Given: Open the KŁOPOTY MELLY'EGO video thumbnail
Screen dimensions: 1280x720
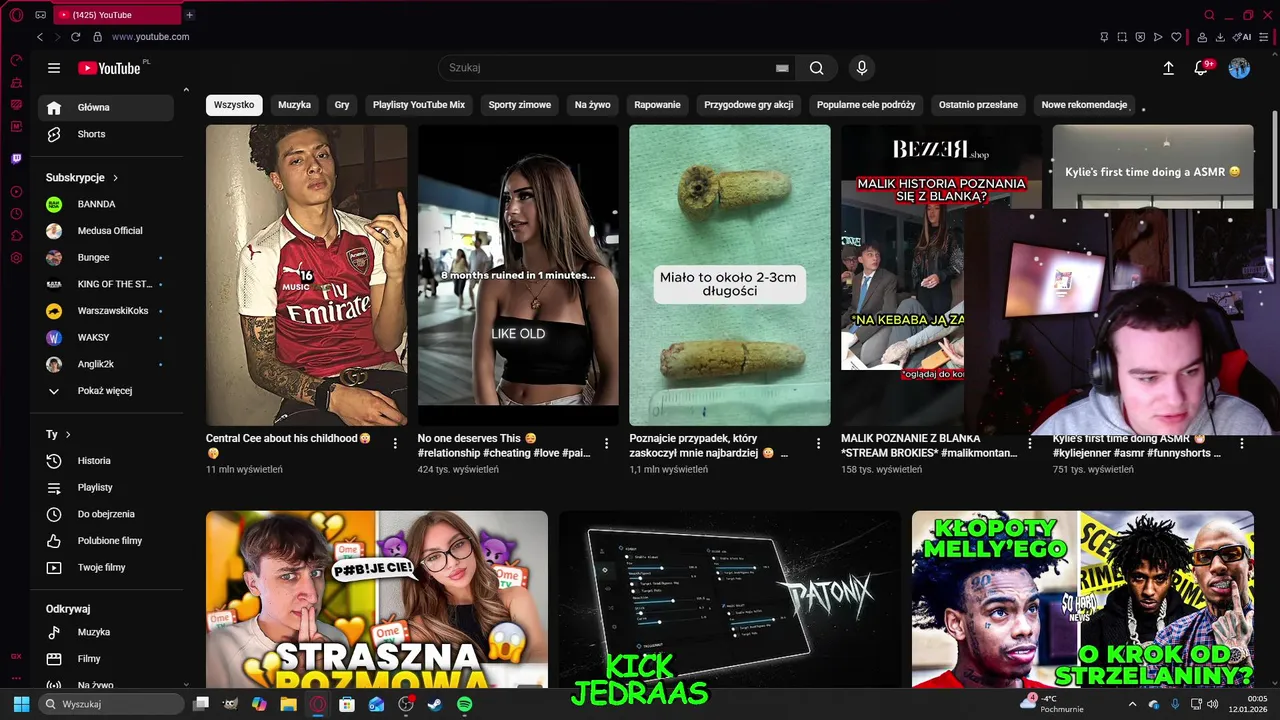Looking at the screenshot, I should (1083, 599).
